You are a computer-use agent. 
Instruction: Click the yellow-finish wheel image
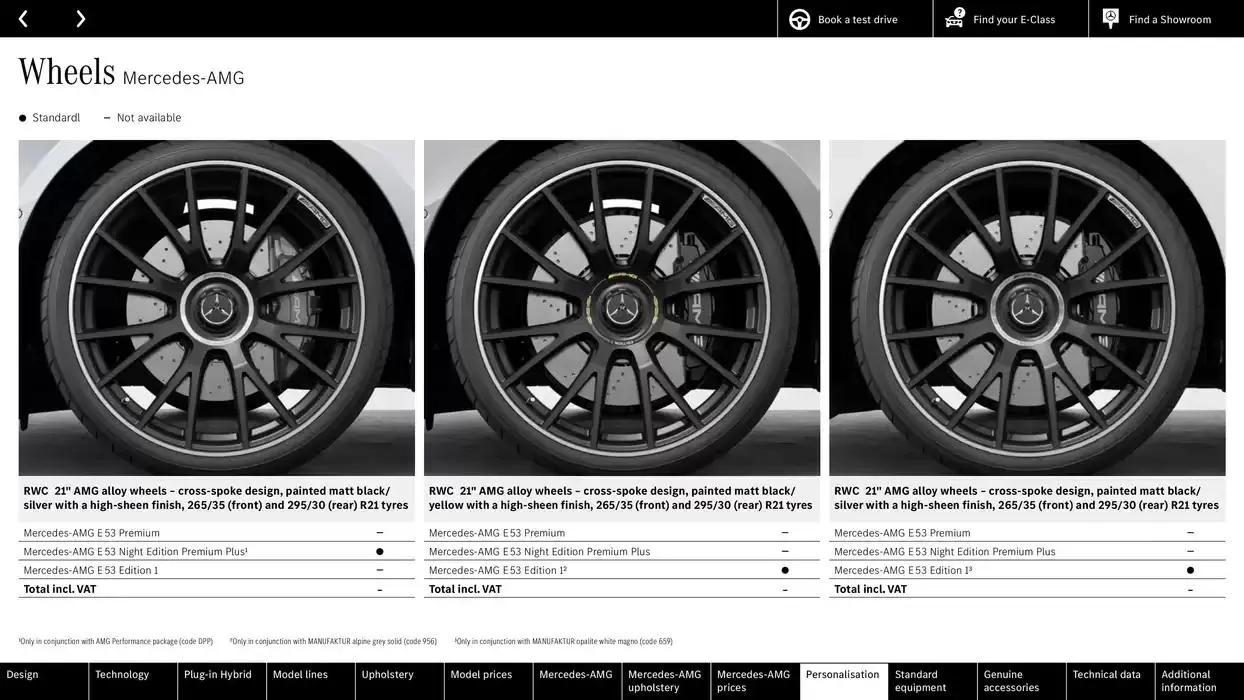click(622, 308)
